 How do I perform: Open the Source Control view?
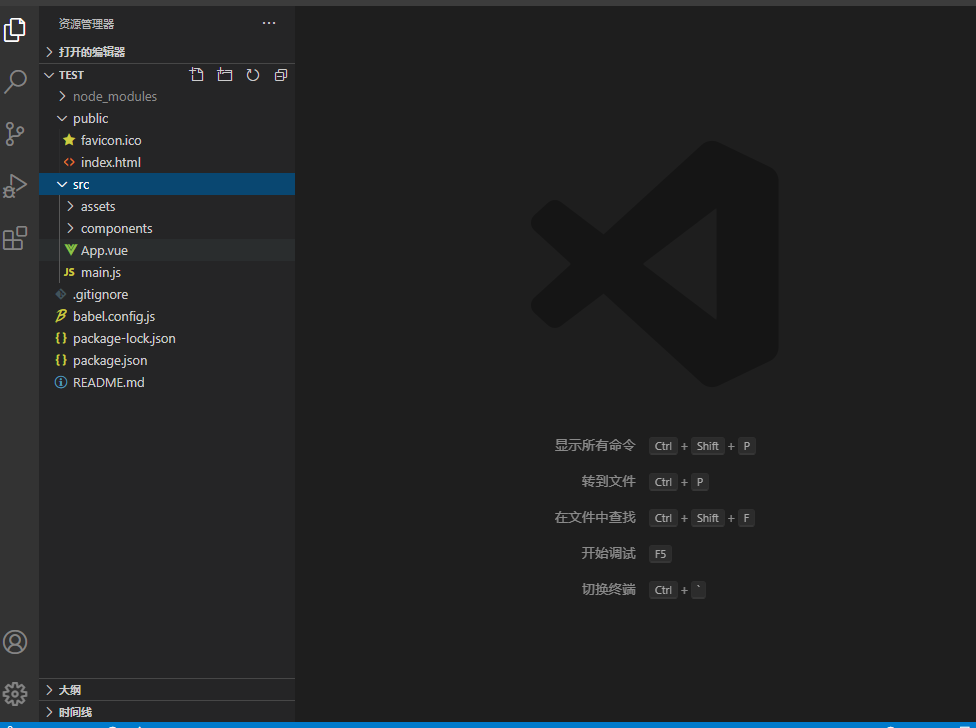pyautogui.click(x=15, y=134)
